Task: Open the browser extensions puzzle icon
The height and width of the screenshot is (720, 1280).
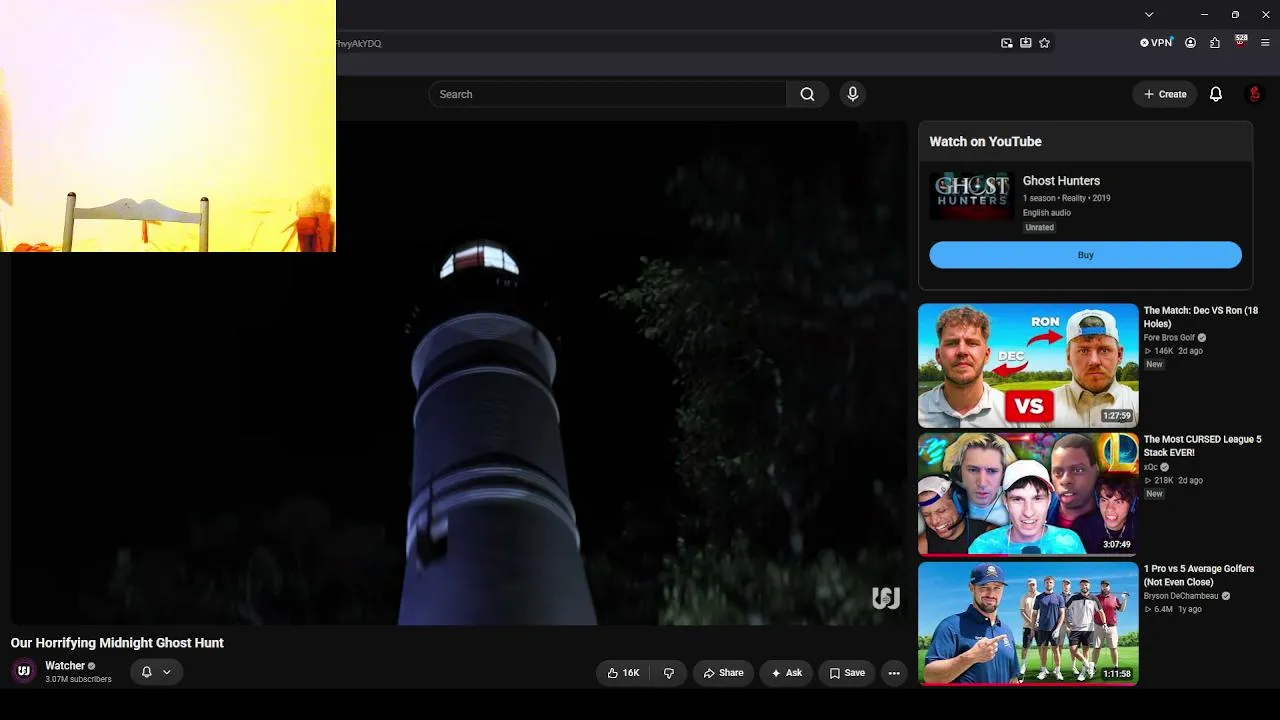Action: pyautogui.click(x=1215, y=43)
